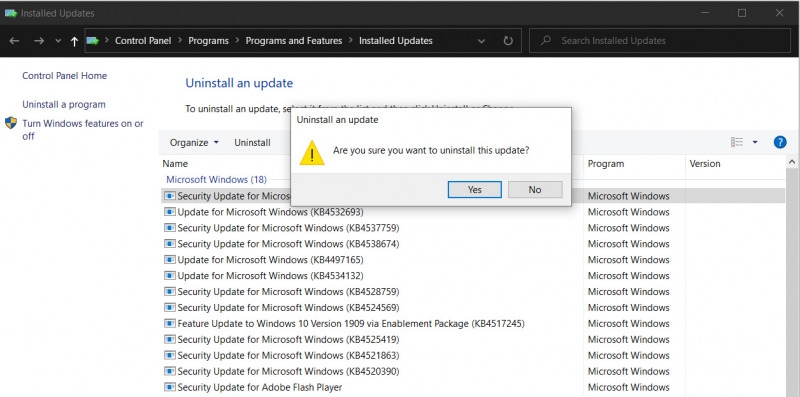Select Security Update (KB4520390) row

pos(473,371)
